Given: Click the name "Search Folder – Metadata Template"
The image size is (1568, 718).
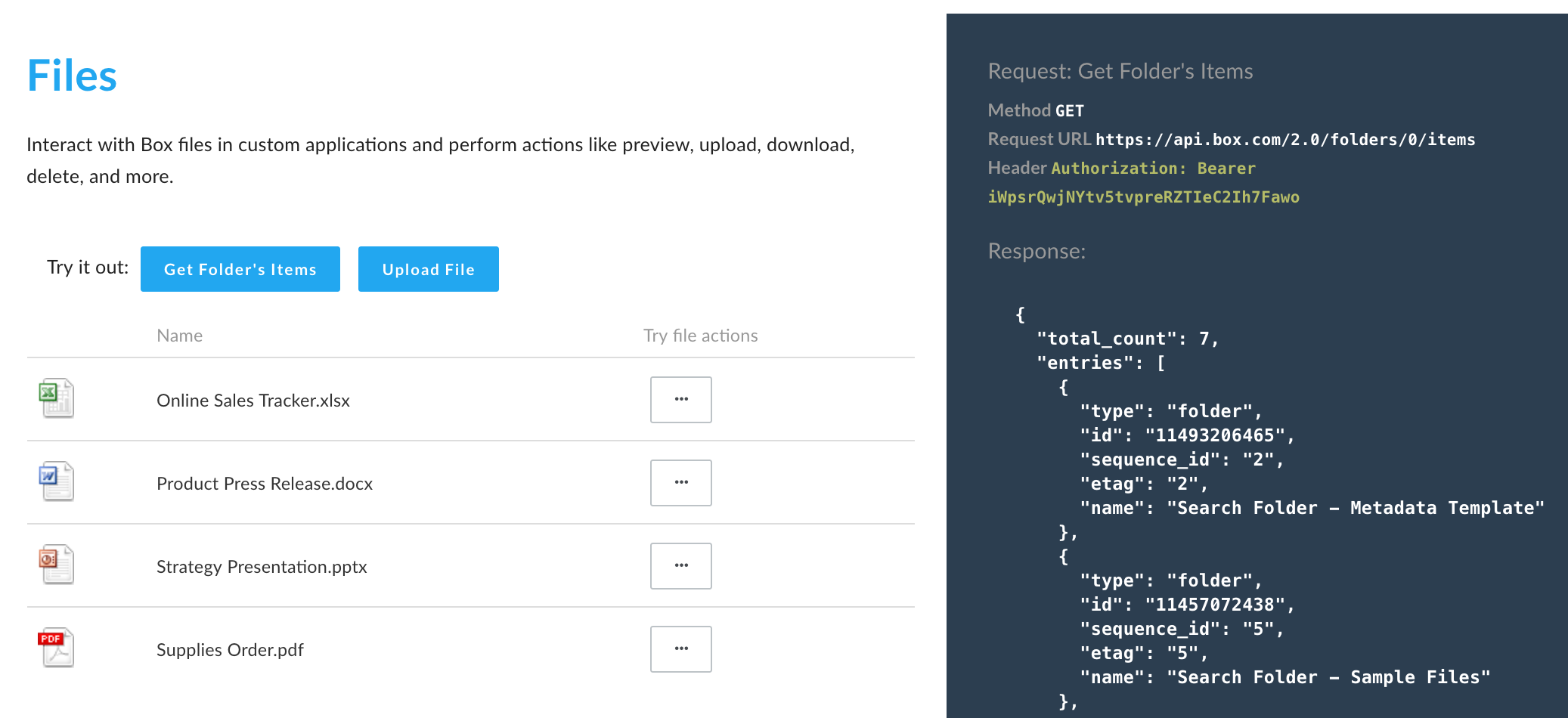Looking at the screenshot, I should [x=1356, y=508].
